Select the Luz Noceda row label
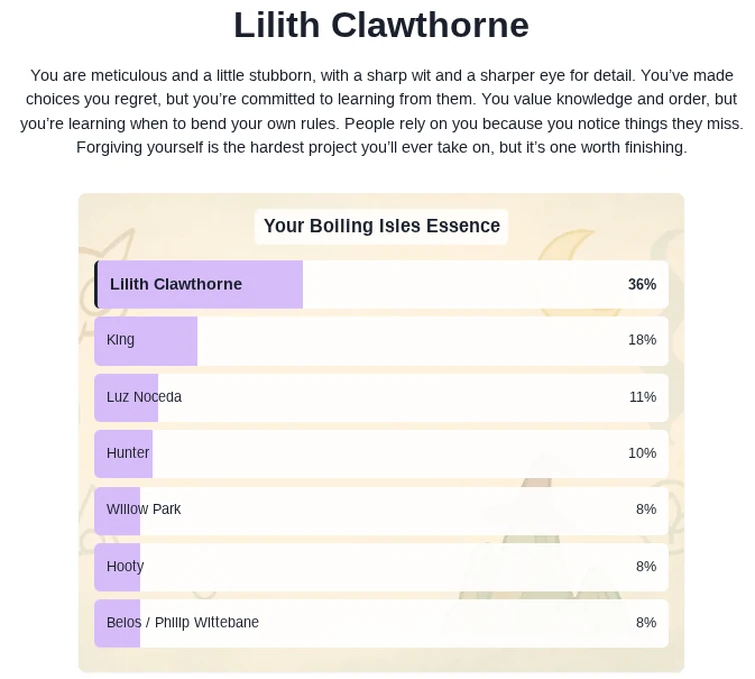Viewport: 755px width, 679px height. tap(144, 397)
